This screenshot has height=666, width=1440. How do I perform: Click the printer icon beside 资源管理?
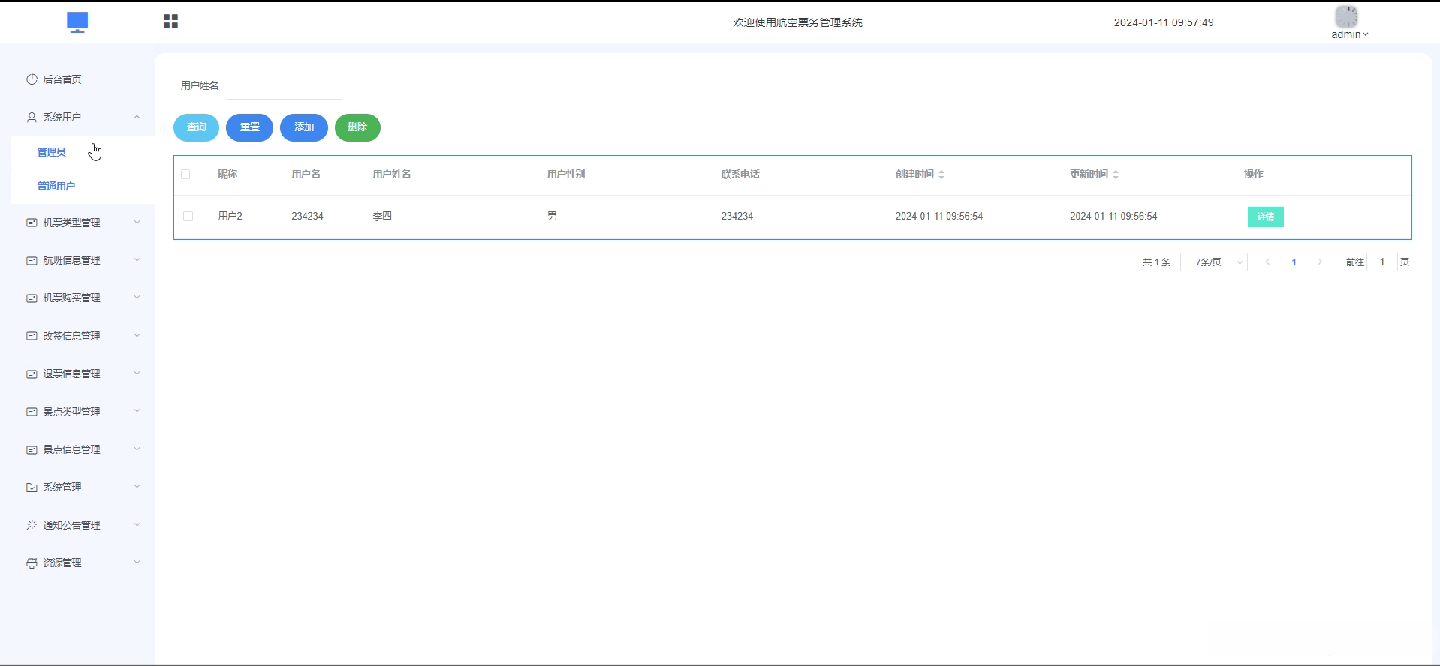32,563
